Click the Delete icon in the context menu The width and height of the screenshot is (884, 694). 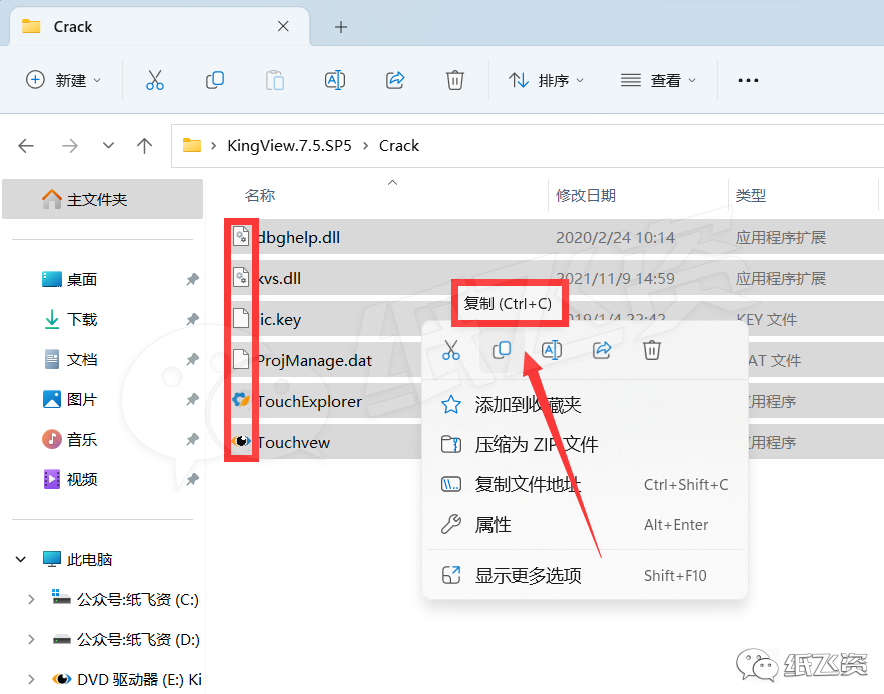651,350
